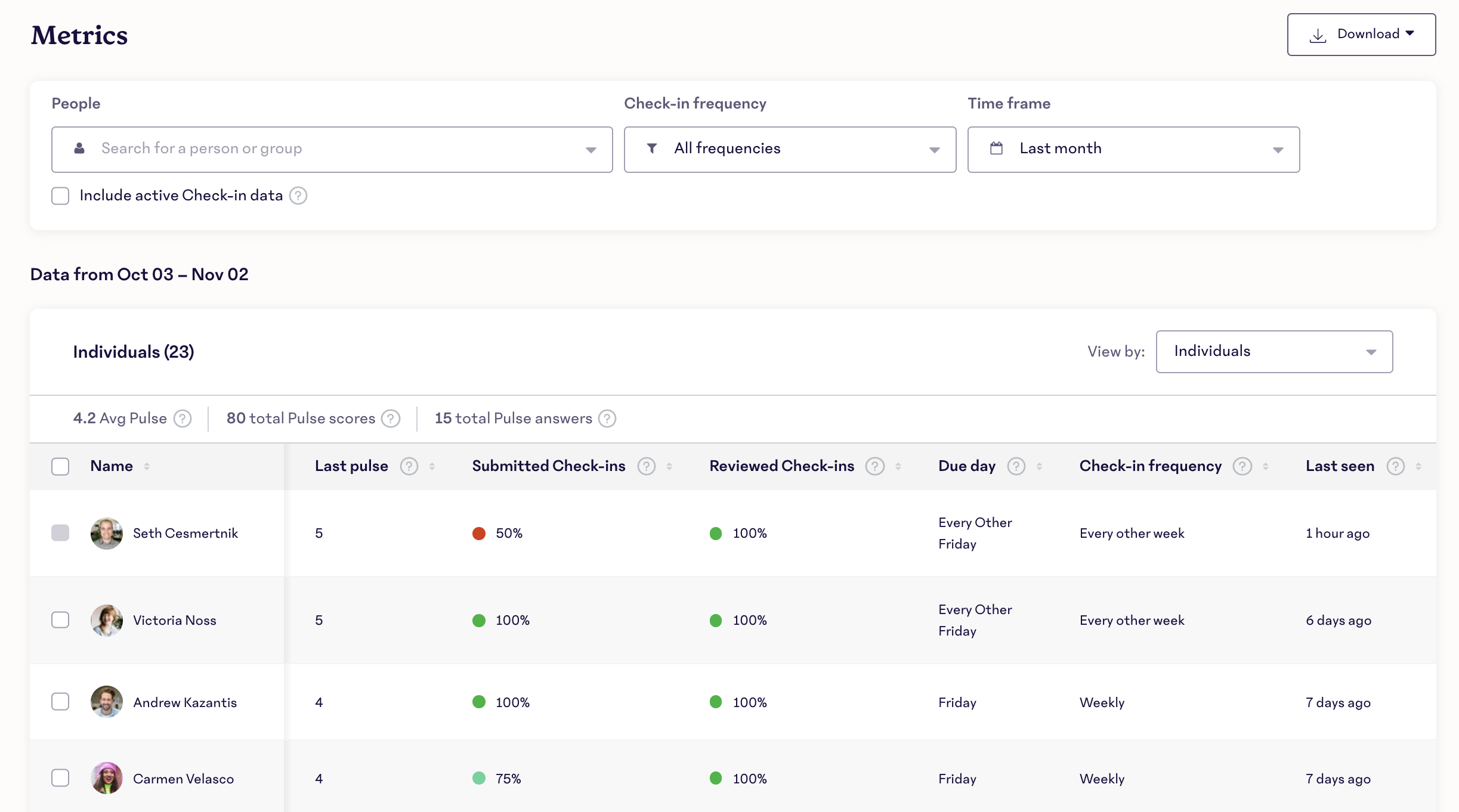1459x812 pixels.
Task: Click Victoria Noss's name
Action: pos(175,620)
